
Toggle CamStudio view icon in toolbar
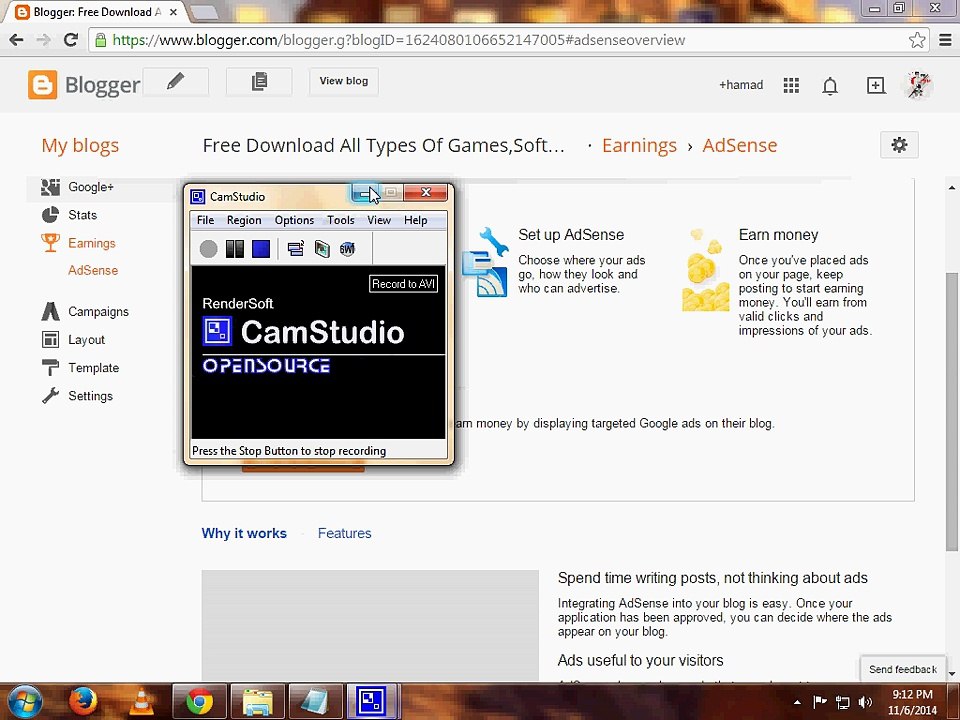[x=296, y=249]
